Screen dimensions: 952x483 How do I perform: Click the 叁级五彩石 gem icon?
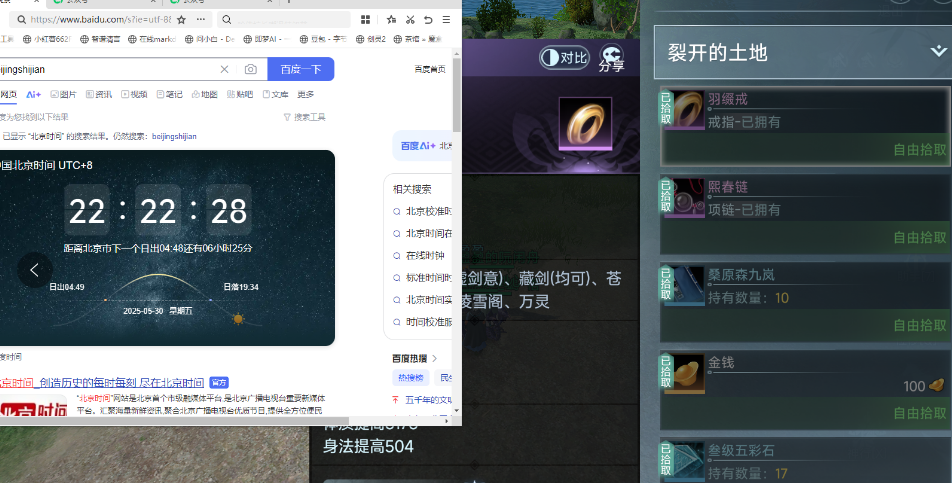688,461
